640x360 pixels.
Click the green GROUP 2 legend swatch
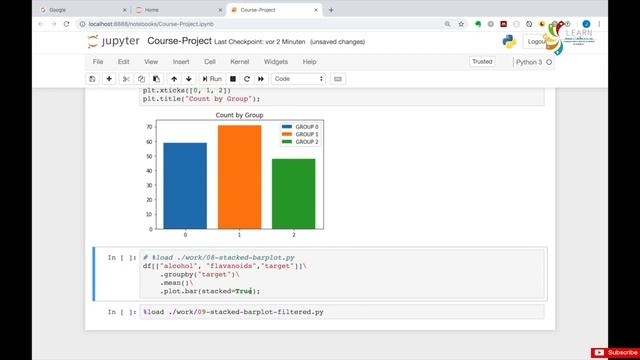point(287,142)
